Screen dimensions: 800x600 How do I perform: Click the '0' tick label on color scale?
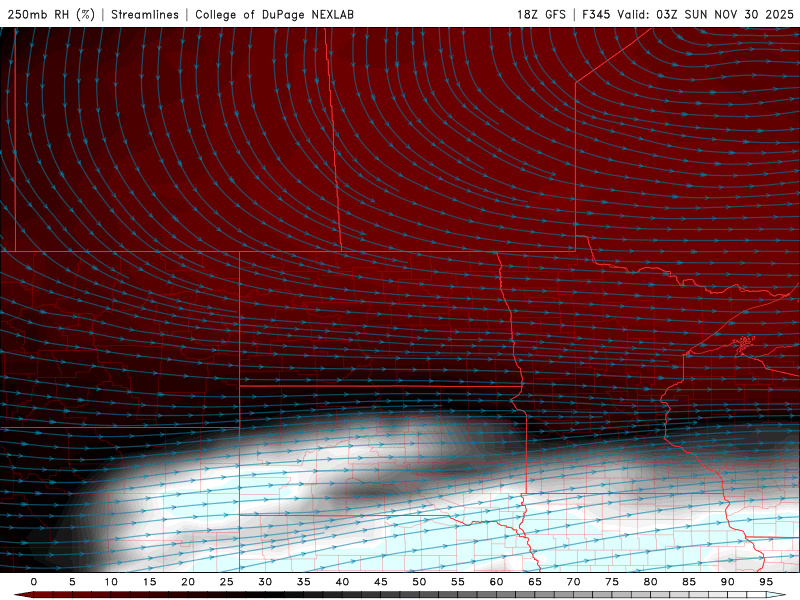click(34, 582)
